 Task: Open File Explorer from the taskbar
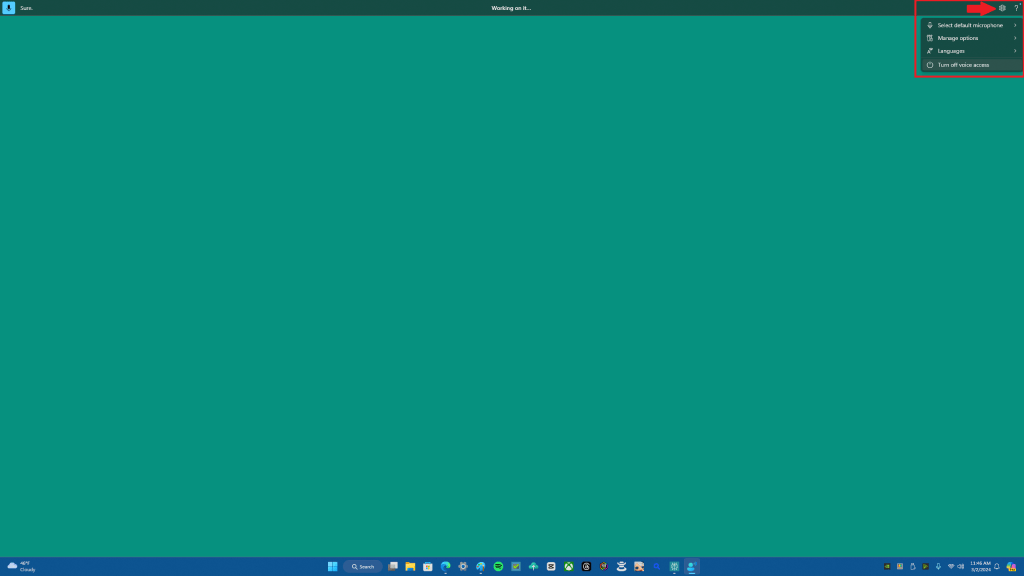coord(410,566)
